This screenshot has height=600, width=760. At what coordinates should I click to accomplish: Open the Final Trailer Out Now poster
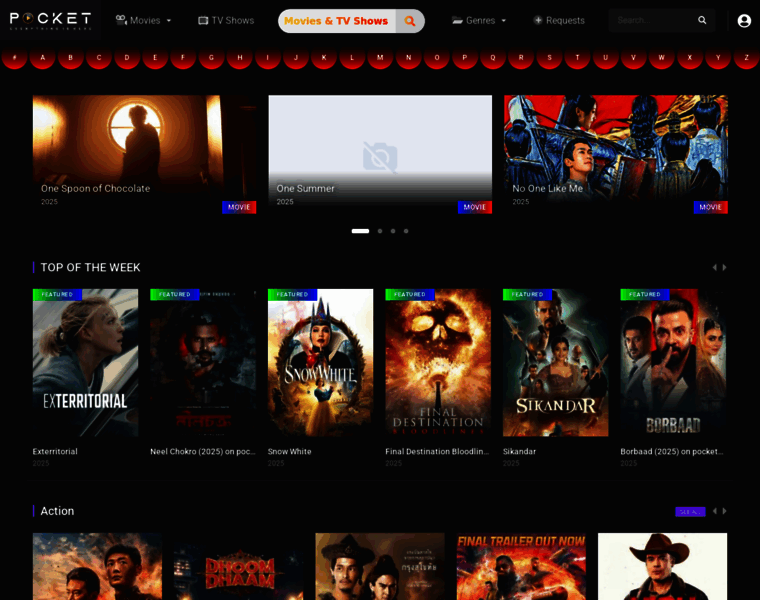click(521, 567)
